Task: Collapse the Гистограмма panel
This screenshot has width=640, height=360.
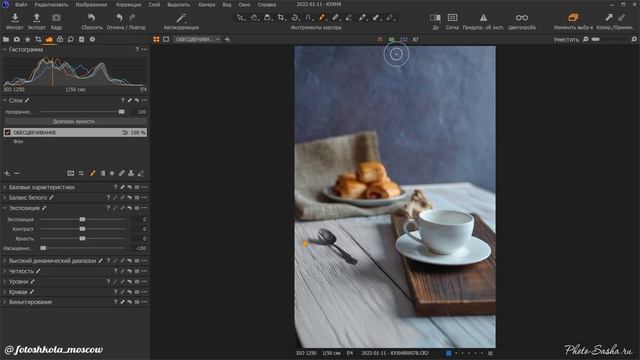Action: 5,49
